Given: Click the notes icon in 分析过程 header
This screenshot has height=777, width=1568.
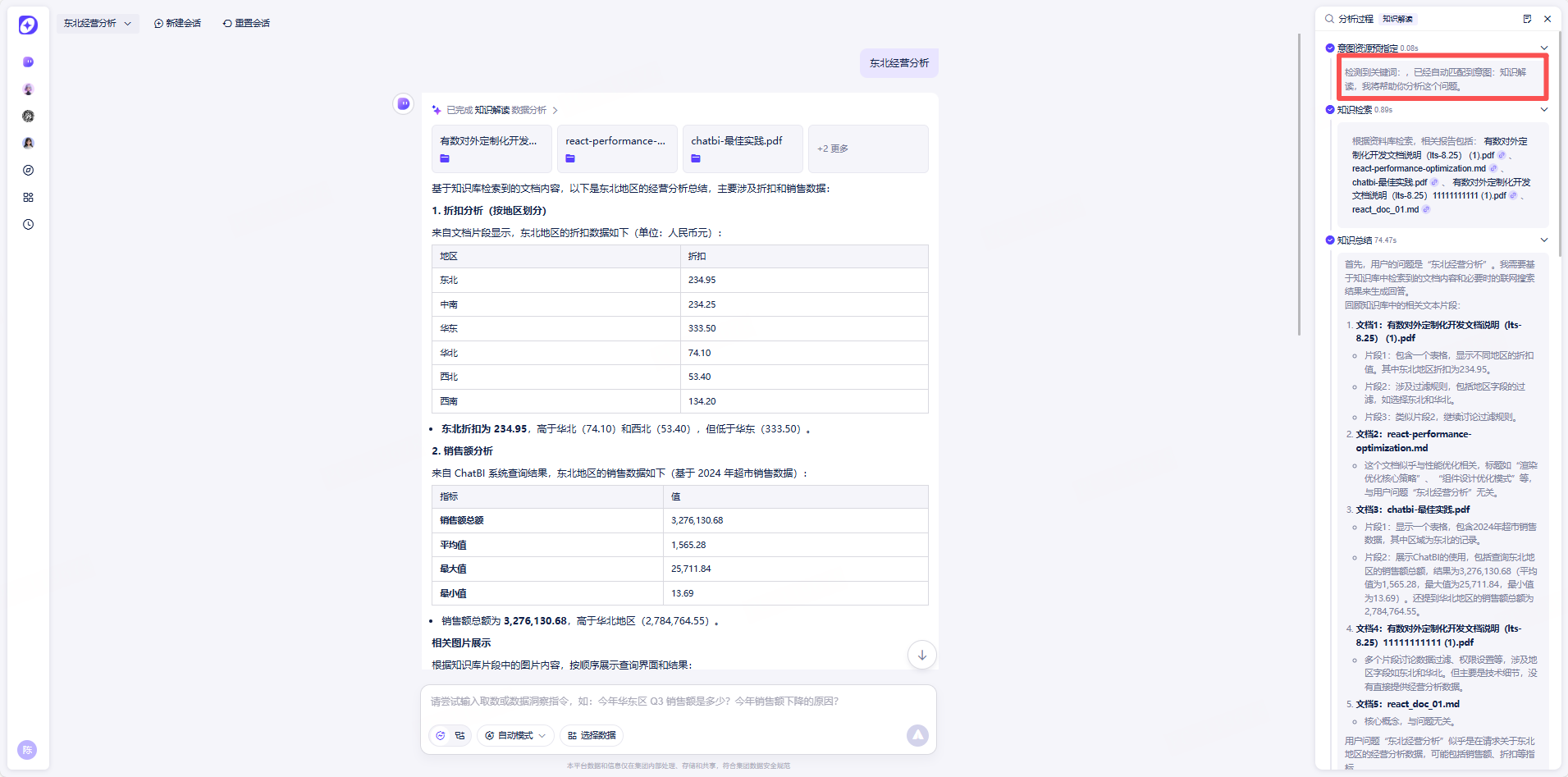Looking at the screenshot, I should pos(1527,19).
